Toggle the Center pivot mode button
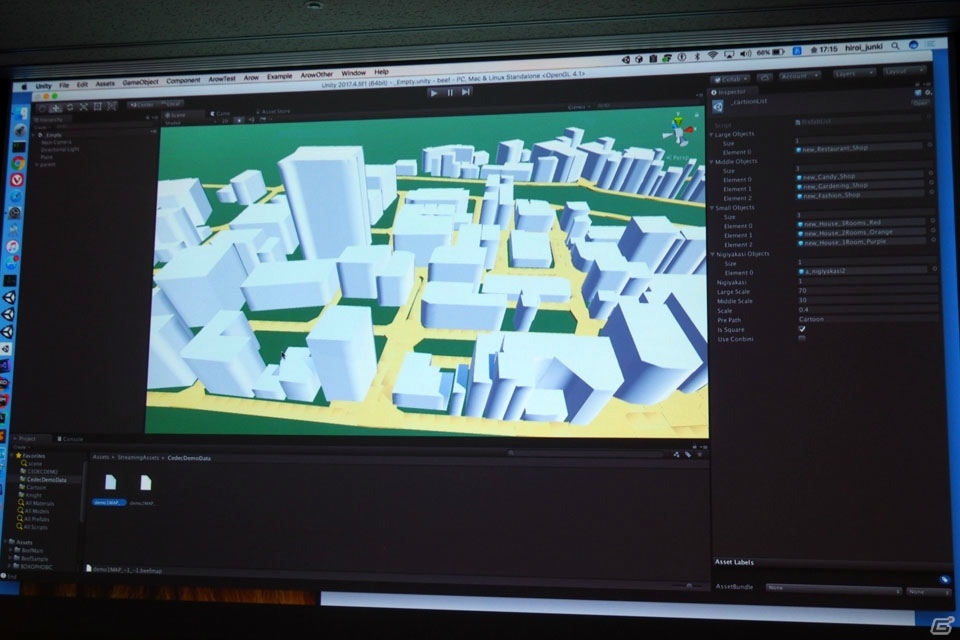Screen dimensions: 960x640 (142, 105)
